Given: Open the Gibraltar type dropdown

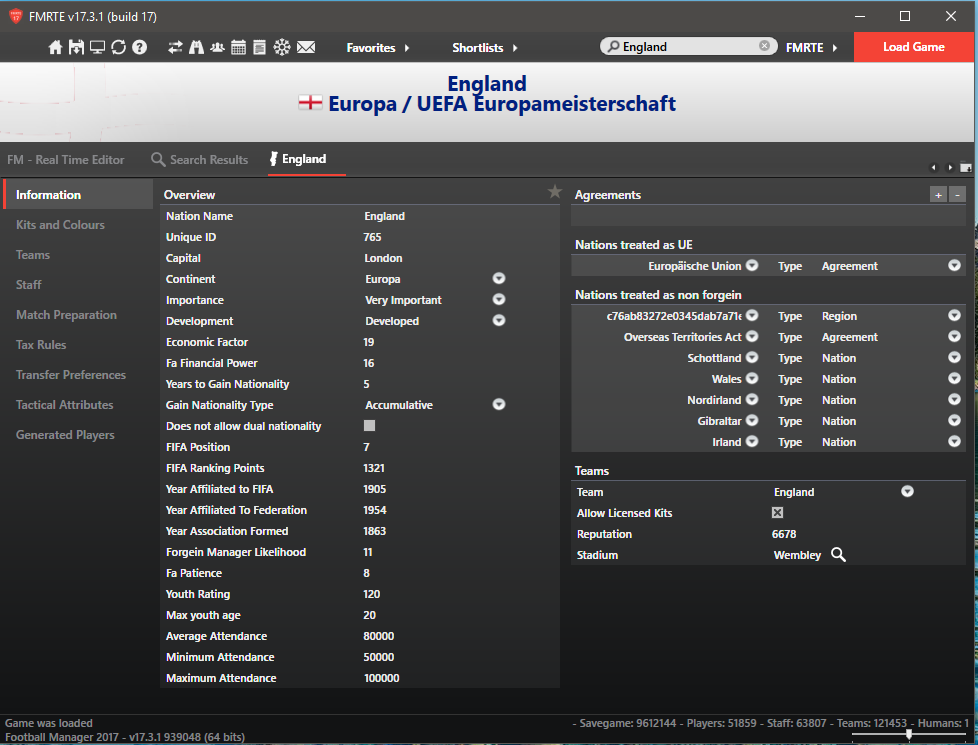Looking at the screenshot, I should (x=954, y=421).
